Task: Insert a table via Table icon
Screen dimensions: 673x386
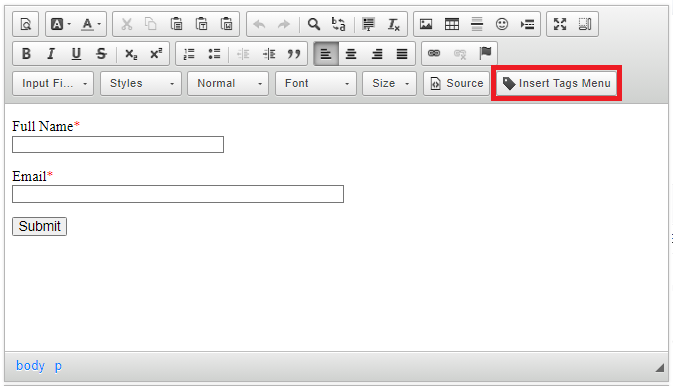Action: (x=452, y=24)
